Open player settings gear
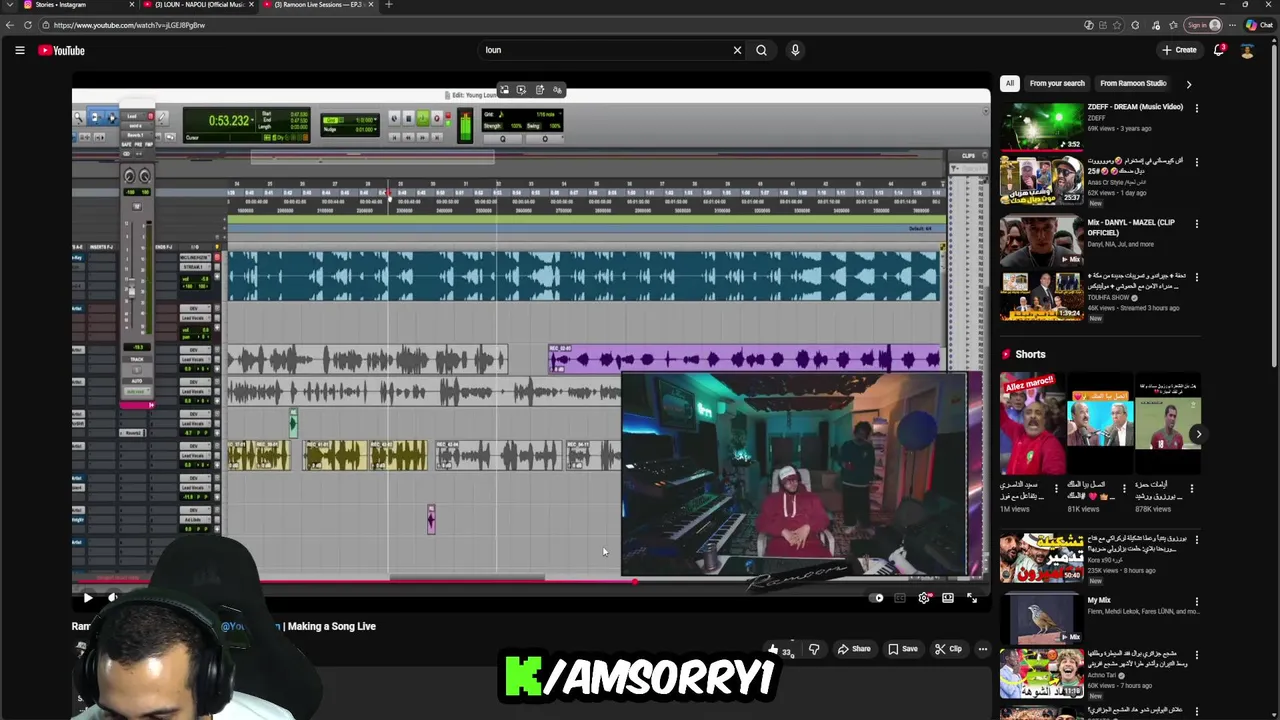The width and height of the screenshot is (1280, 720). [x=924, y=598]
